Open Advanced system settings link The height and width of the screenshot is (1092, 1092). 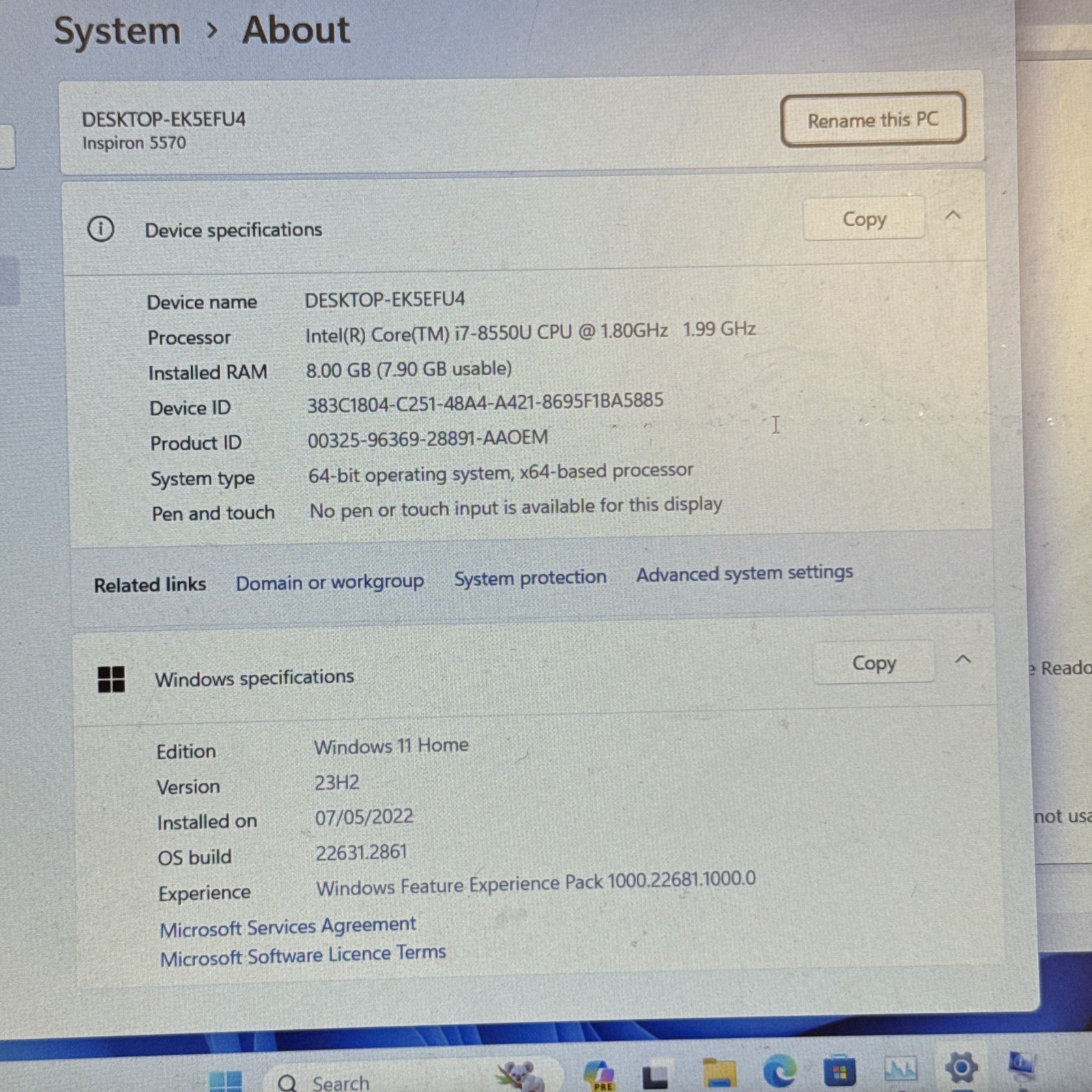(x=745, y=573)
